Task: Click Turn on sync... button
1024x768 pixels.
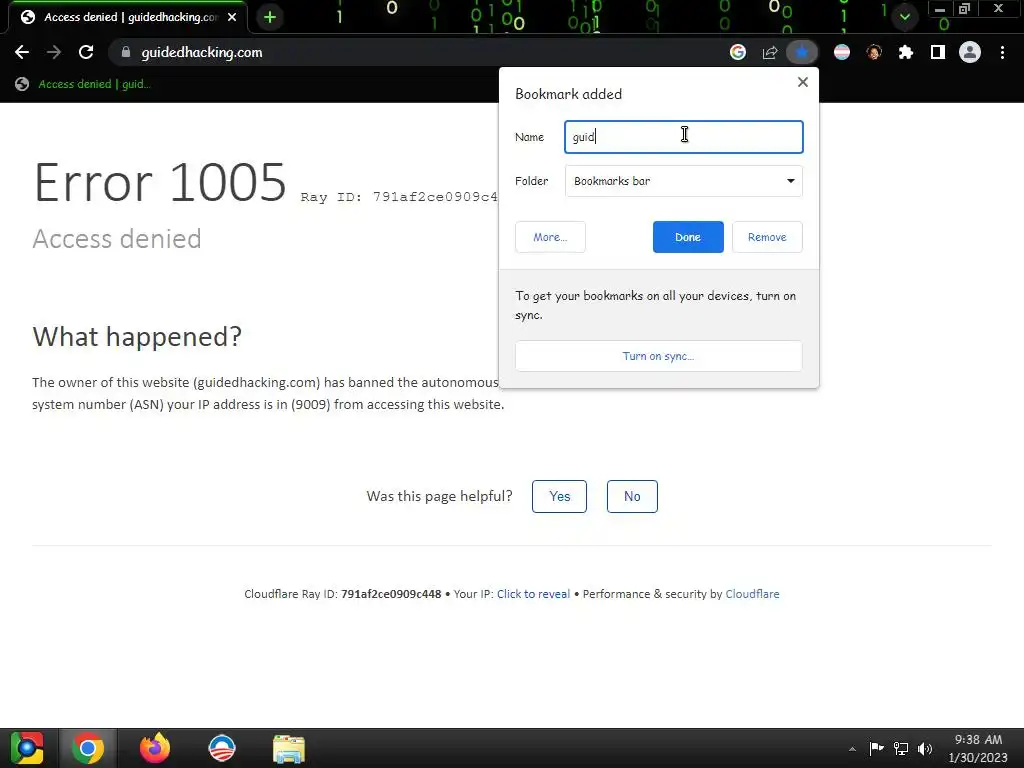Action: coord(658,356)
